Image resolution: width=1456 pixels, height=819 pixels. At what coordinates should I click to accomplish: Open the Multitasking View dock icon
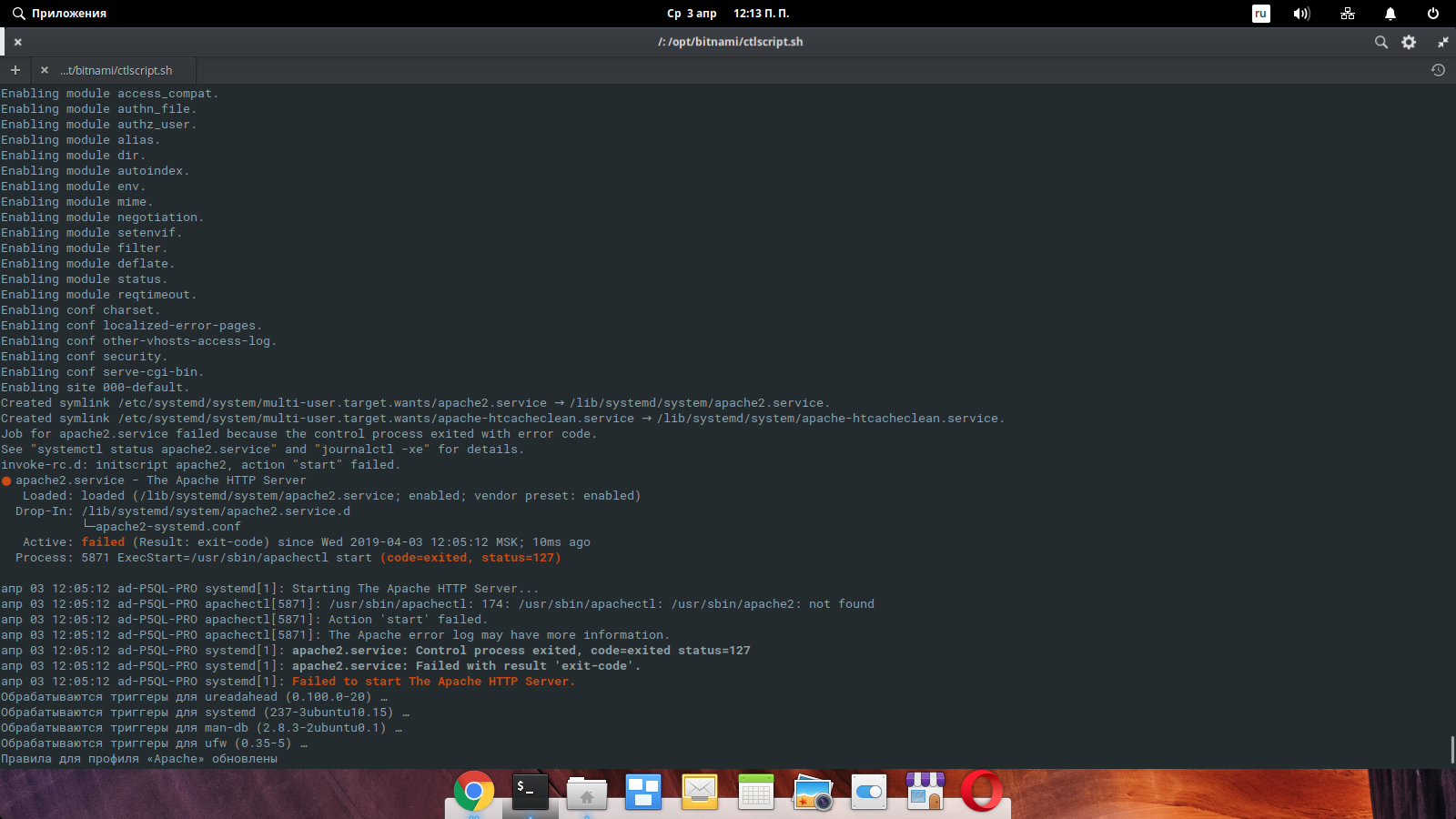[643, 792]
